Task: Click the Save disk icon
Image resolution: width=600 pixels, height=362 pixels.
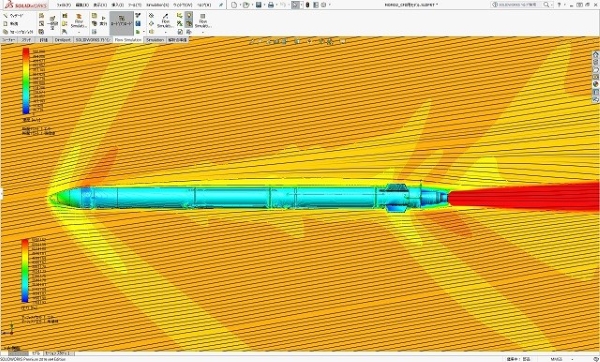Action: click(x=259, y=5)
